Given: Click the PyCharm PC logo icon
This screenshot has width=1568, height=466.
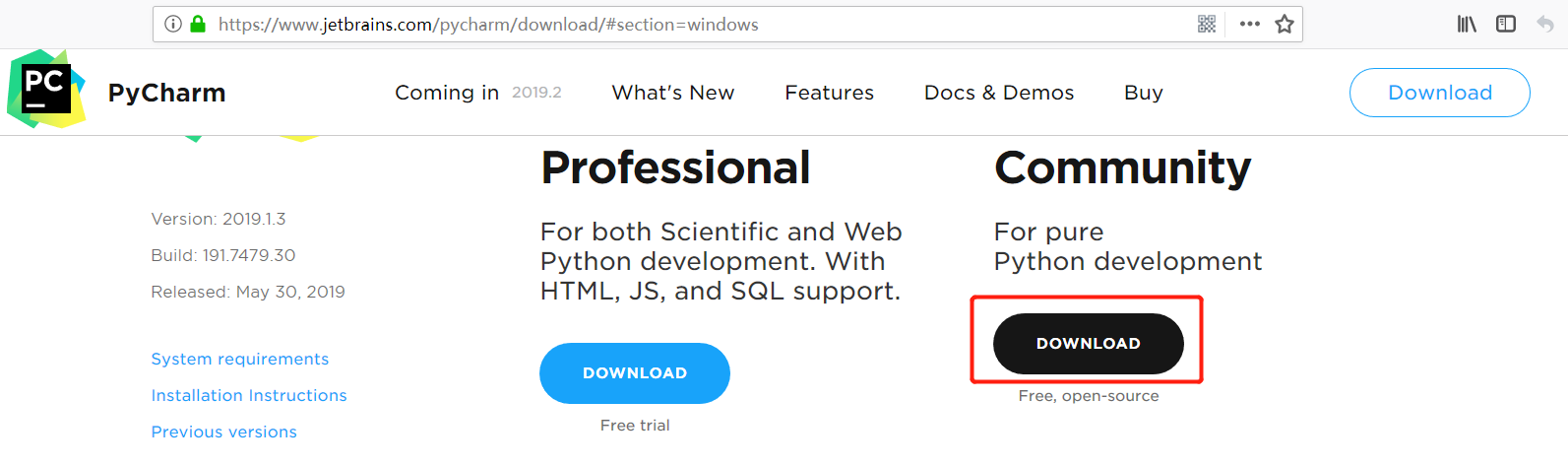Looking at the screenshot, I should coord(46,90).
